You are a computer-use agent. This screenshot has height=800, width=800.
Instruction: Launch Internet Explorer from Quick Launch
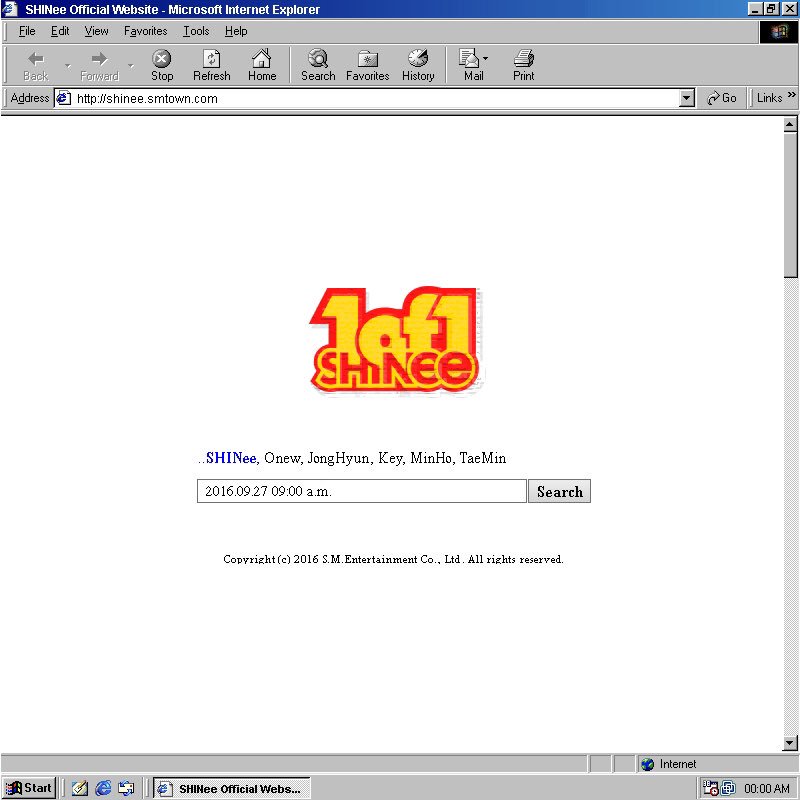(103, 788)
